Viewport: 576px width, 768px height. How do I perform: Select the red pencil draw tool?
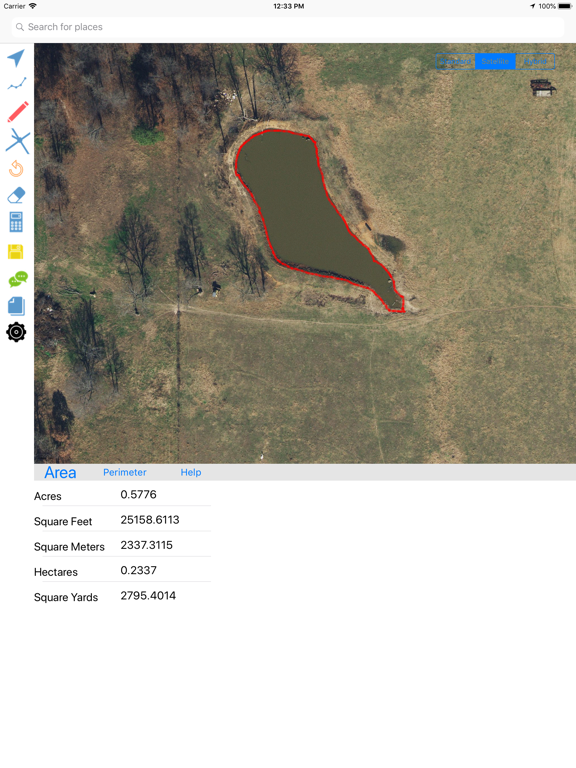pos(18,112)
